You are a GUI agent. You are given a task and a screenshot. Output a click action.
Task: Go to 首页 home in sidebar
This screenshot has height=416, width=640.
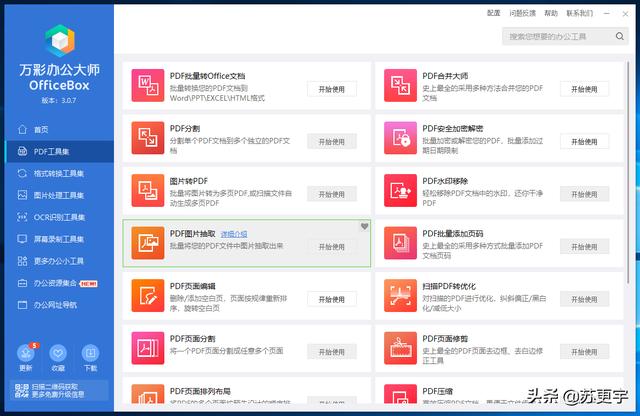click(40, 130)
